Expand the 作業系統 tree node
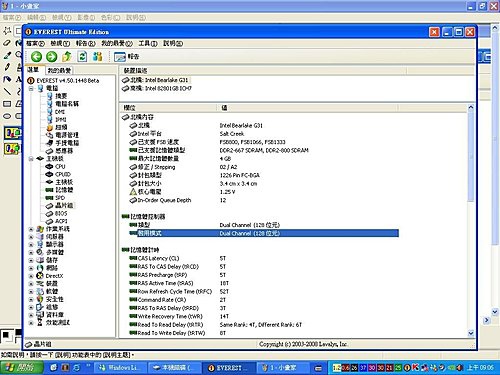 [x=31, y=229]
